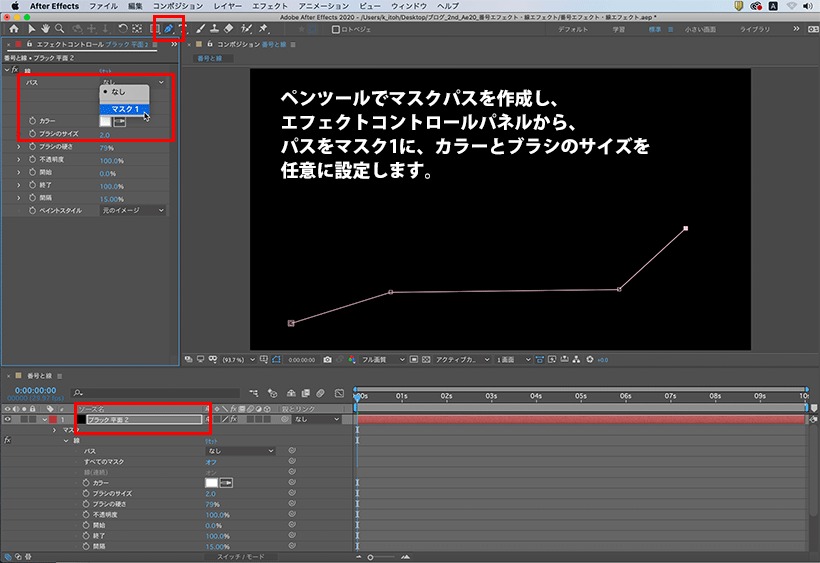Screen dimensions: 820x563
Task: Choose なし from path menu
Action: click(x=124, y=92)
